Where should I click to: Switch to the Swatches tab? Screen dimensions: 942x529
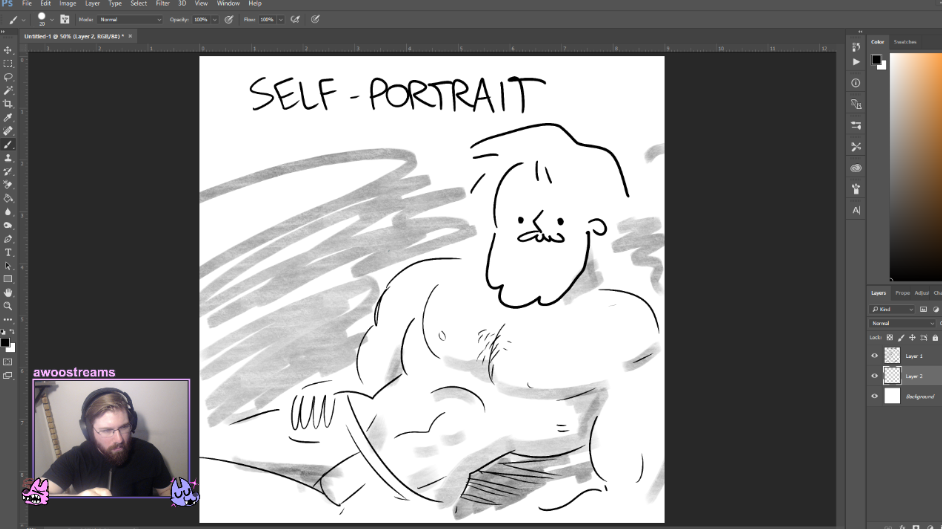pos(905,42)
